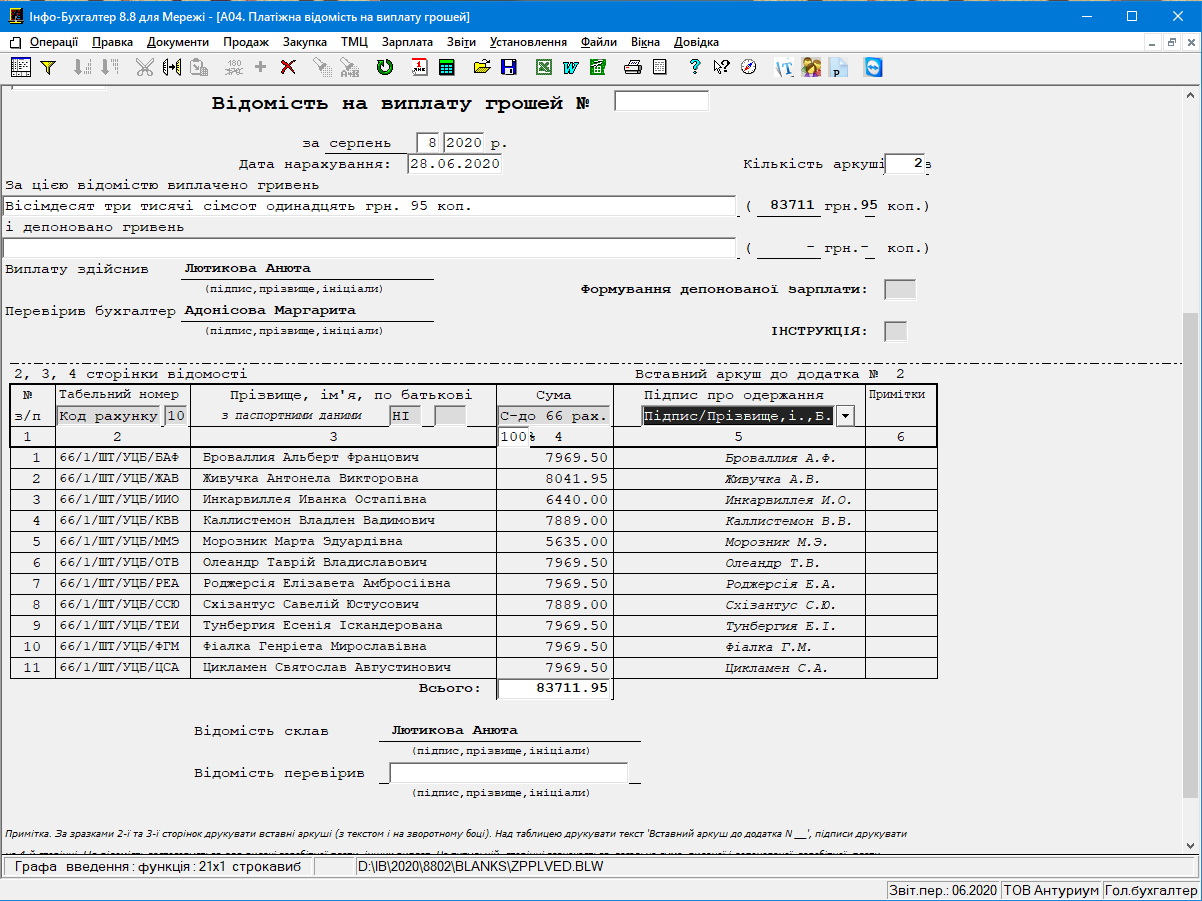Screen dimensions: 1202x901
Task: Click the total value 83711.95
Action: click(x=555, y=689)
